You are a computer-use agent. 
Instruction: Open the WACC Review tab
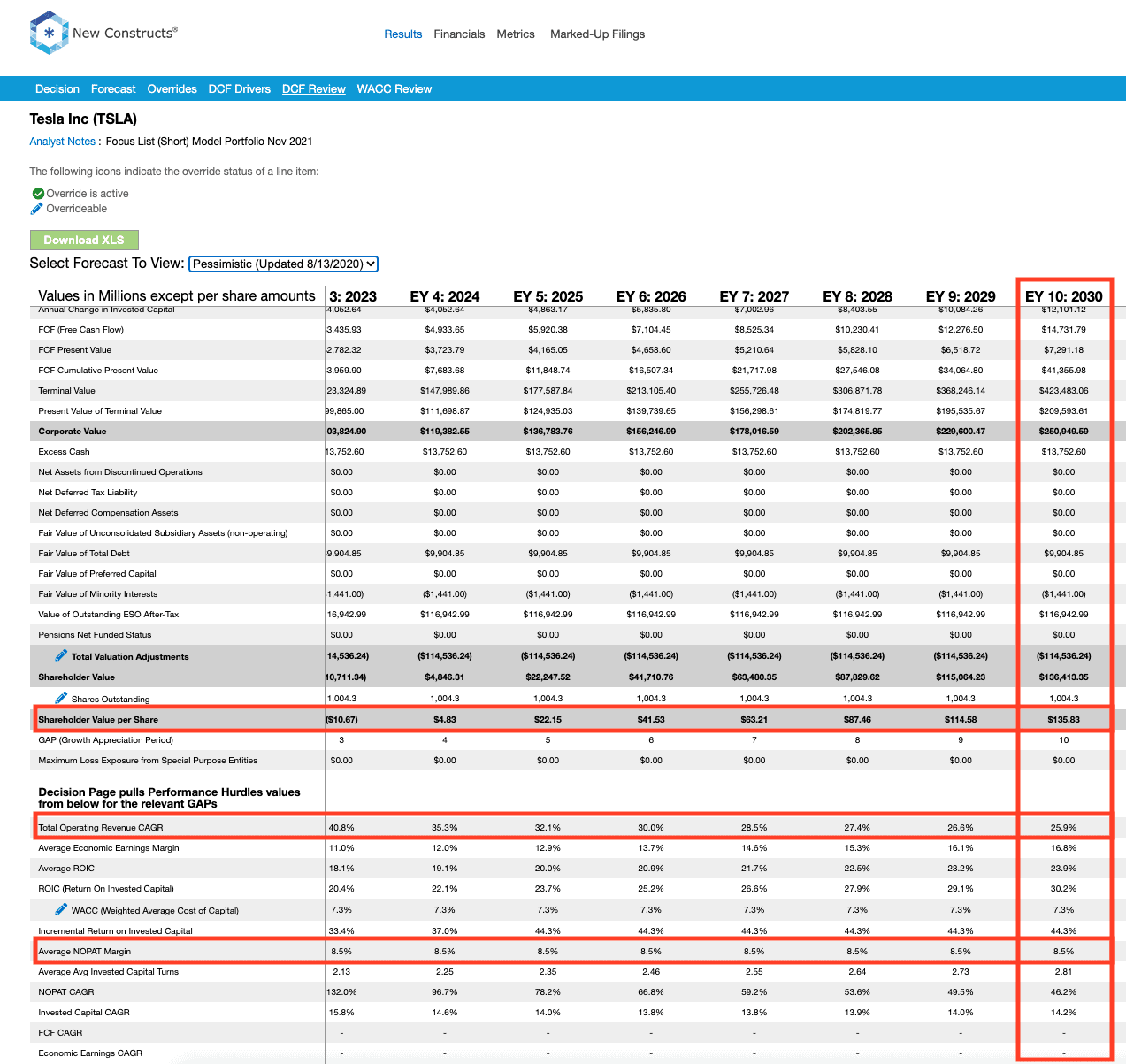click(x=394, y=89)
